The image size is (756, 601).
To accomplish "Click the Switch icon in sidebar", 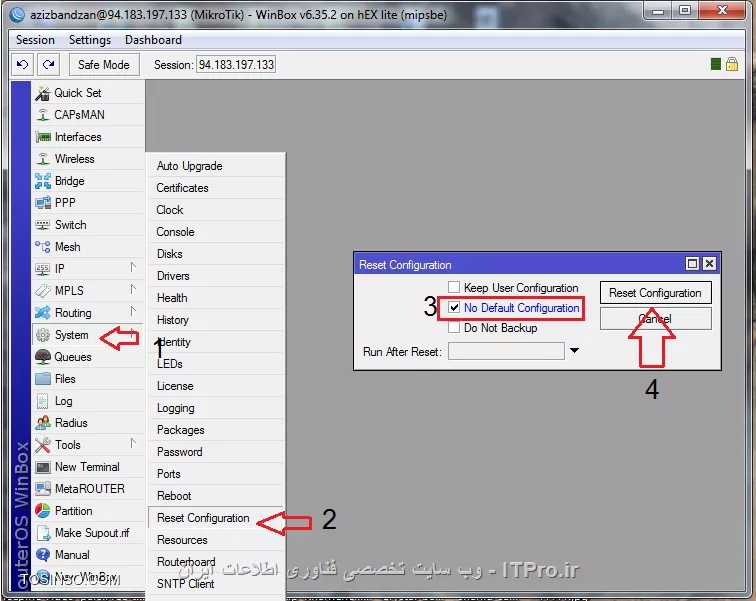I will pyautogui.click(x=42, y=225).
